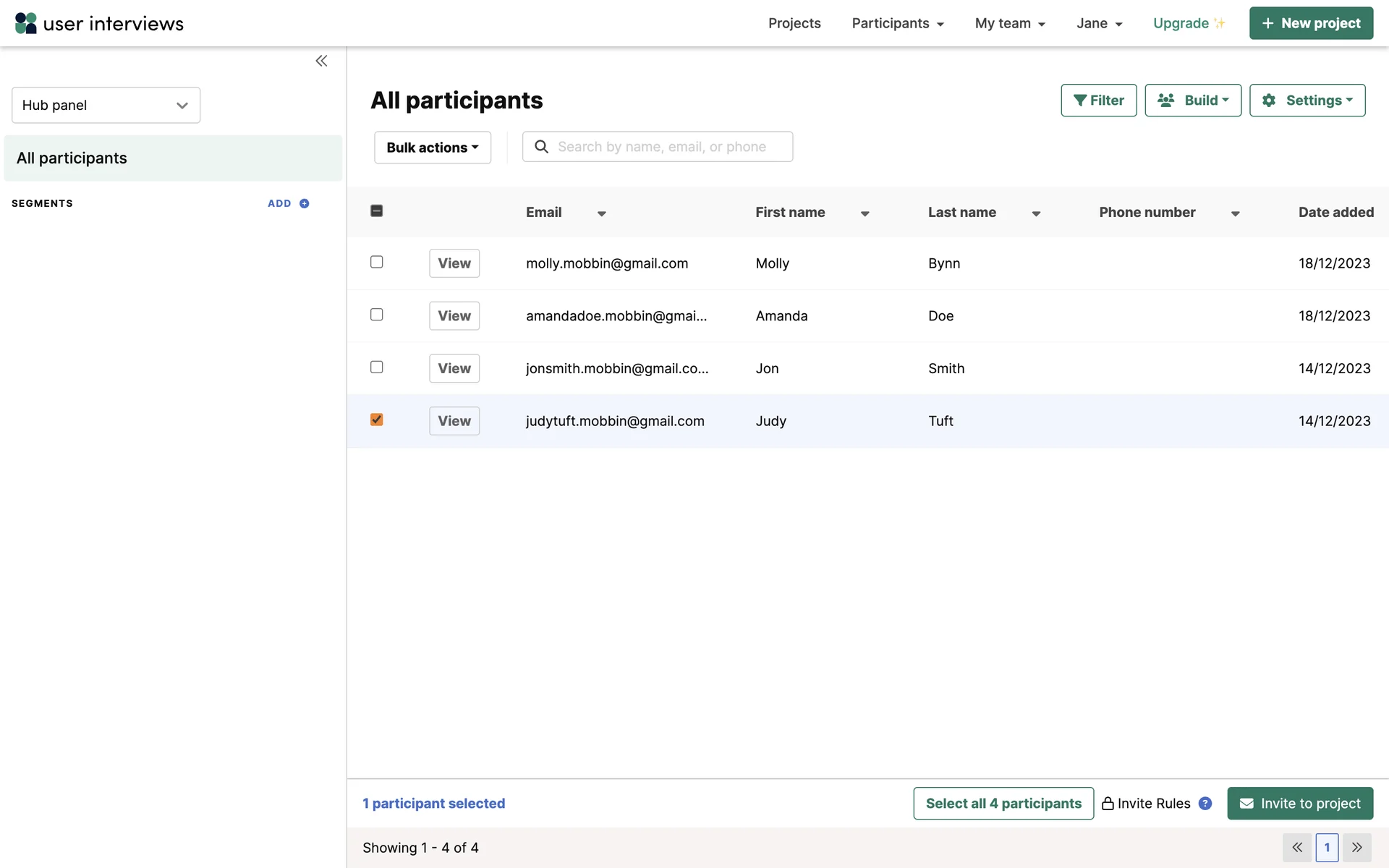
Task: Expand the Bulk actions dropdown
Action: pos(432,148)
